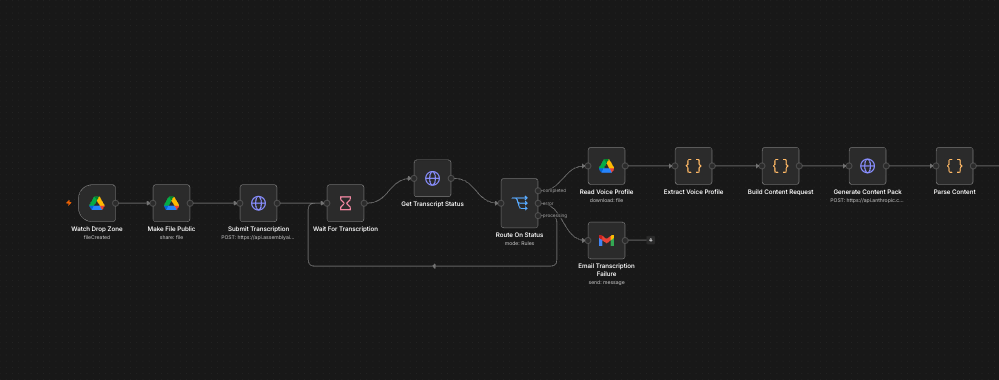Click the completed output port on Route On Status

coord(538,191)
